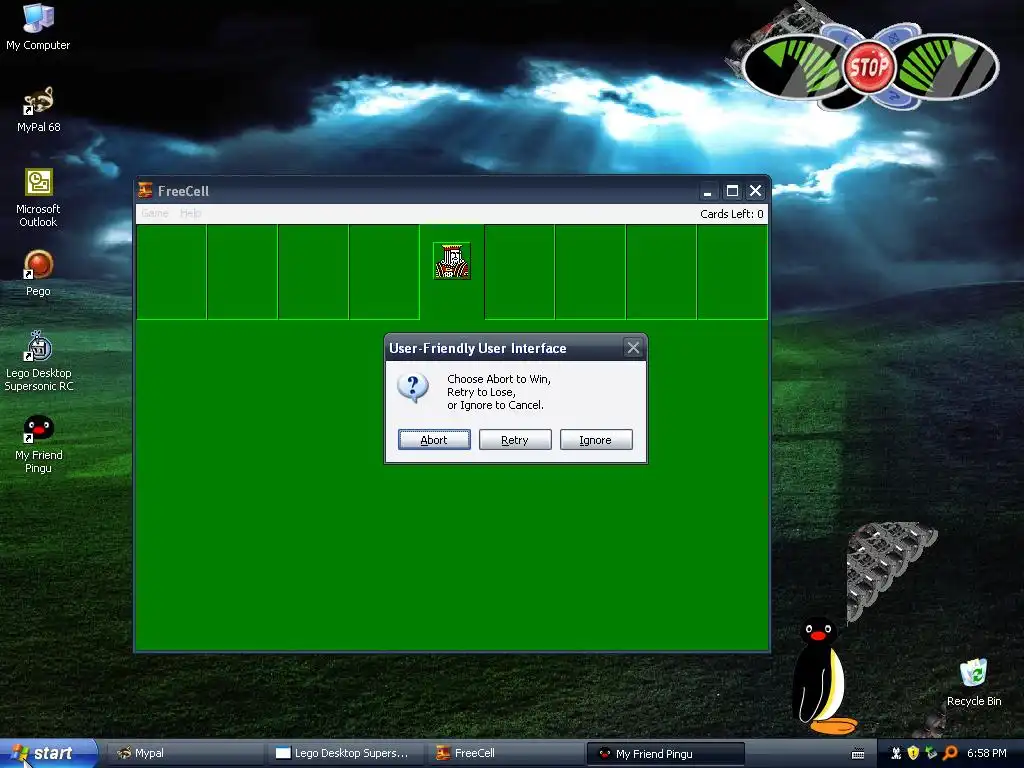
Task: Open My Computer desktop icon
Action: pos(38,27)
